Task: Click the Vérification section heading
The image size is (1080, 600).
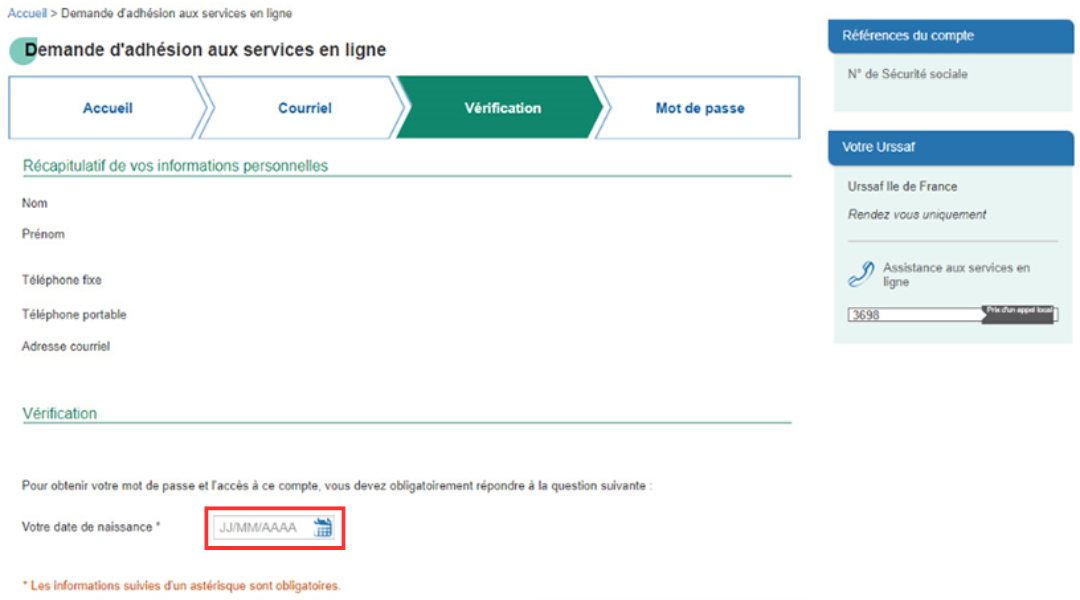Action: [59, 413]
